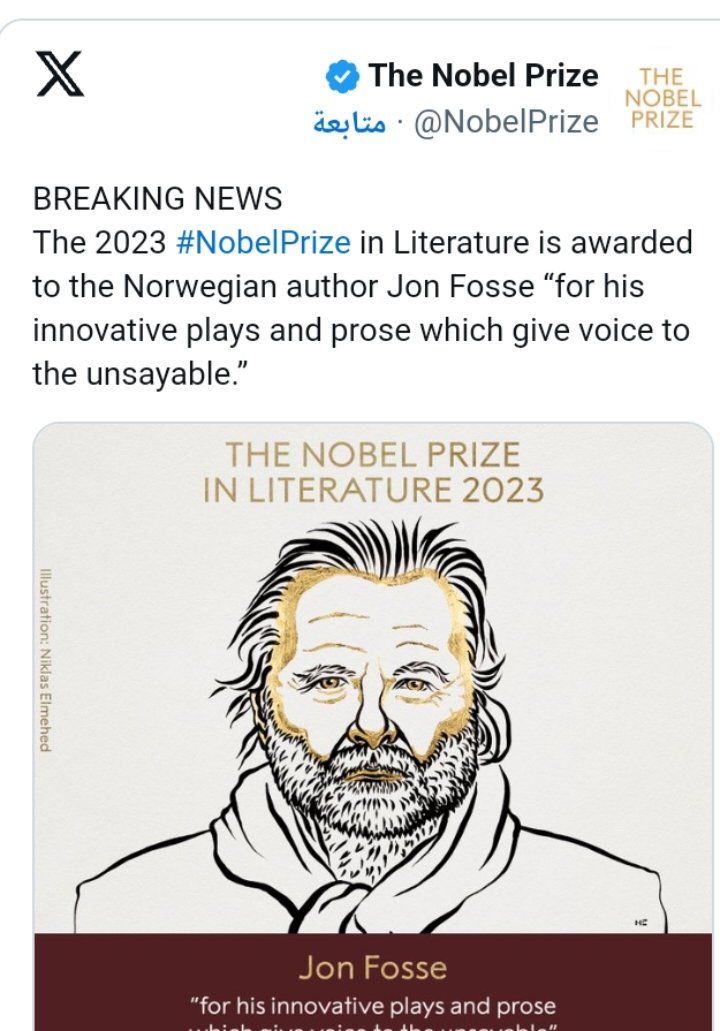The height and width of the screenshot is (1031, 720).
Task: Open The Nobel Prize account name
Action: point(483,75)
